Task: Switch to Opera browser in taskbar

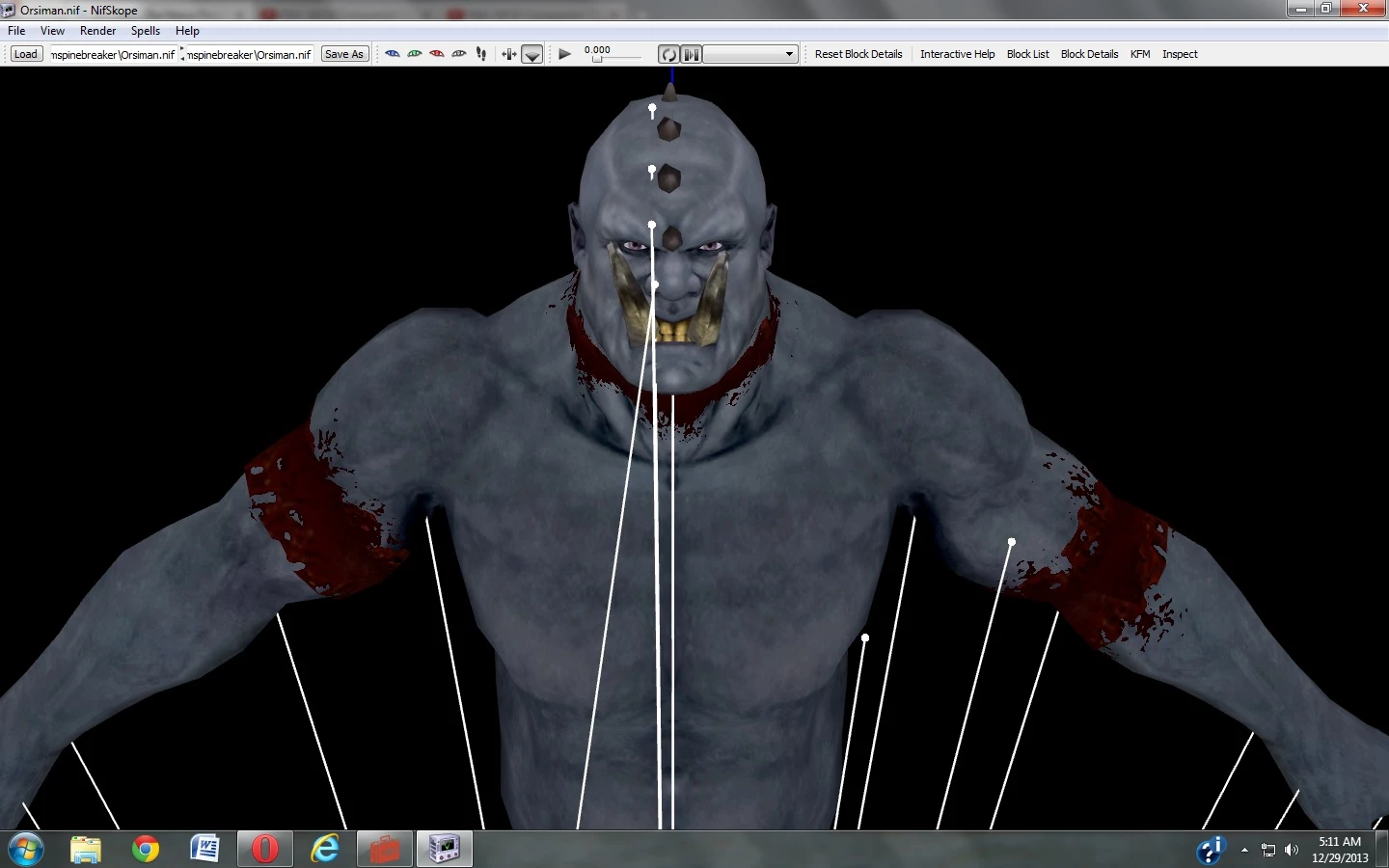Action: (x=265, y=850)
